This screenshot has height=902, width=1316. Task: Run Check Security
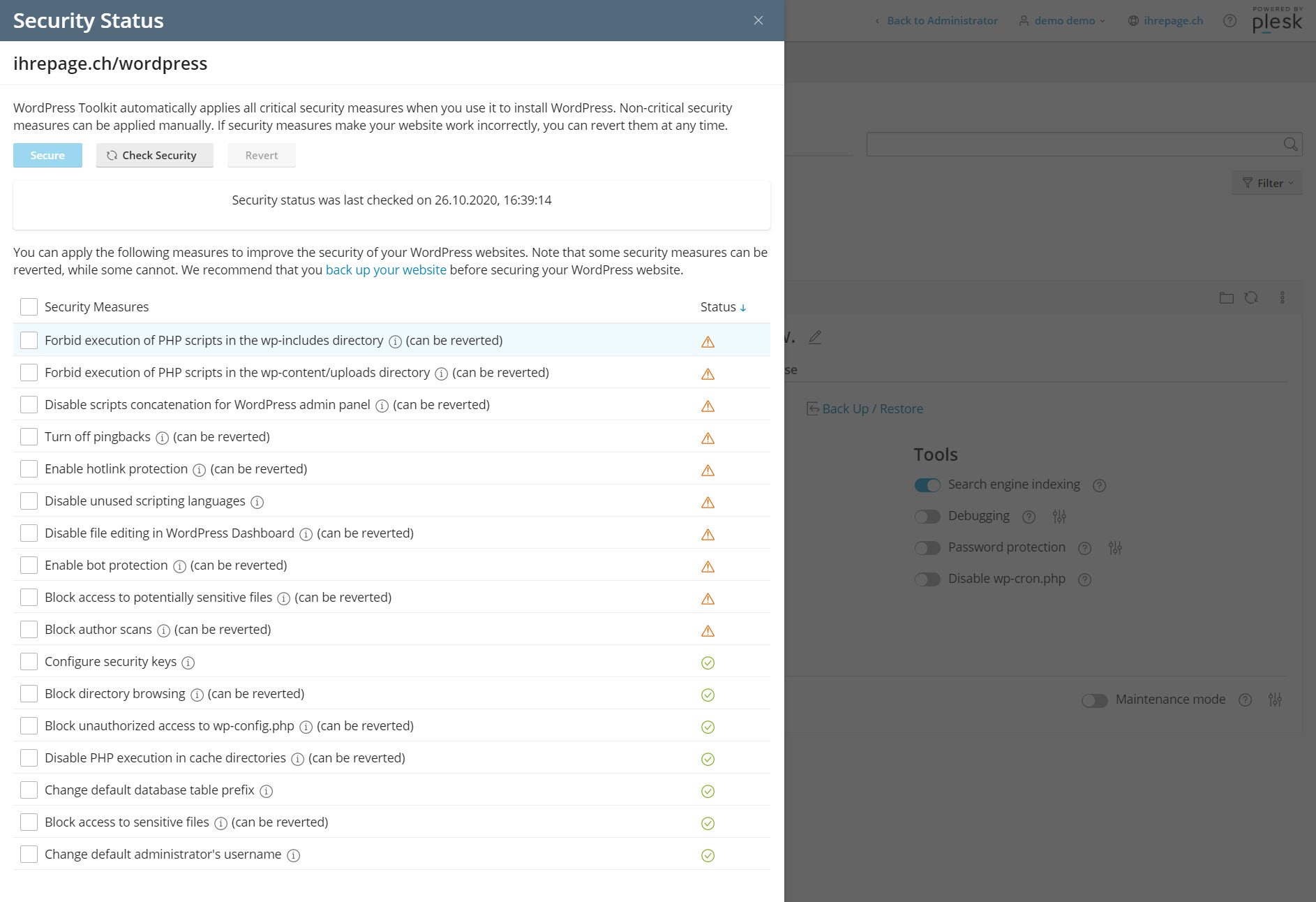point(154,155)
